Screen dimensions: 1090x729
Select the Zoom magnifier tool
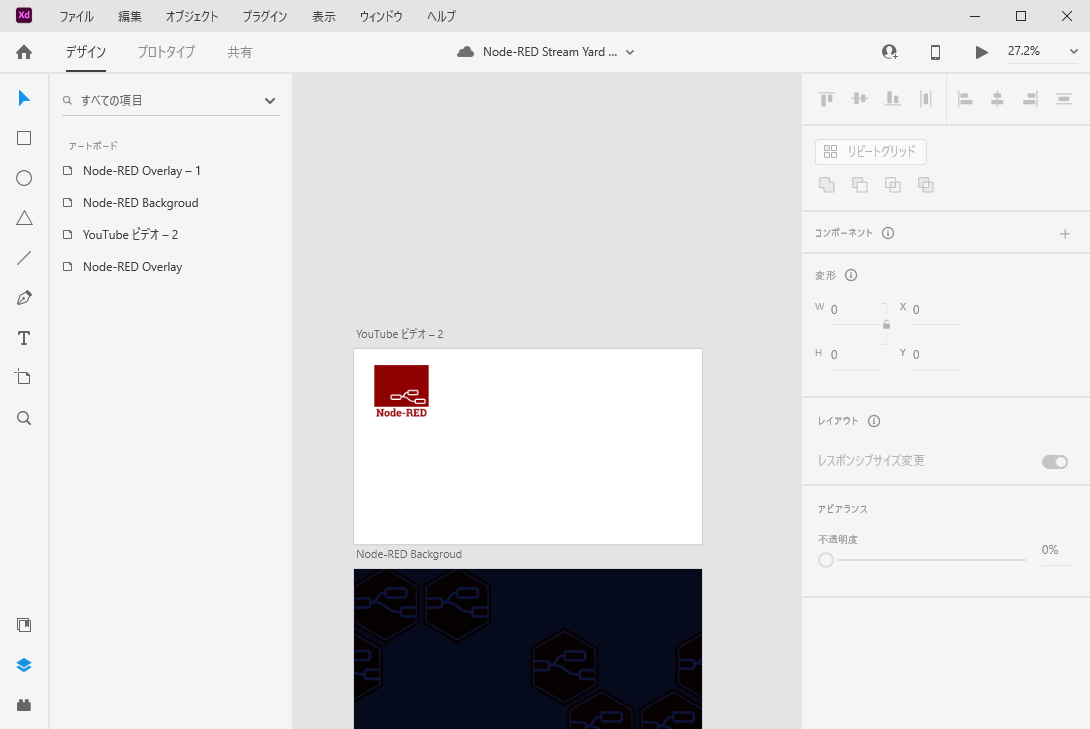(x=24, y=418)
